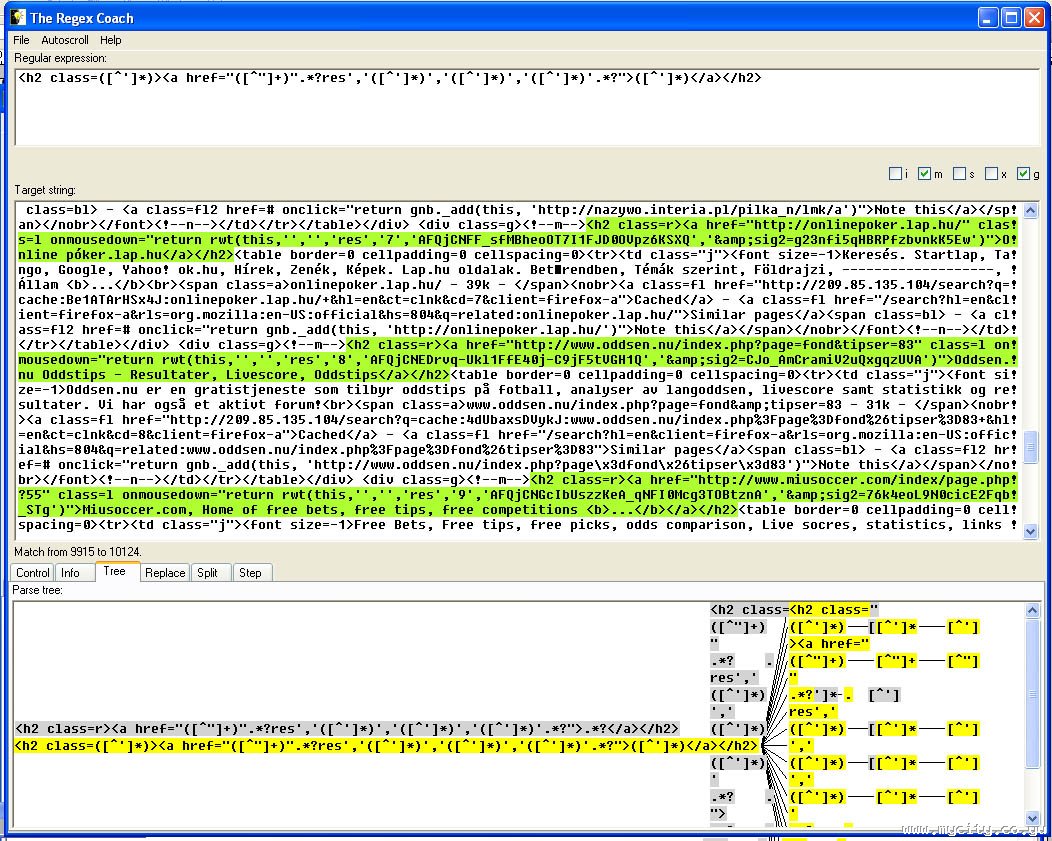
Task: Open the Replace tab
Action: click(x=164, y=573)
